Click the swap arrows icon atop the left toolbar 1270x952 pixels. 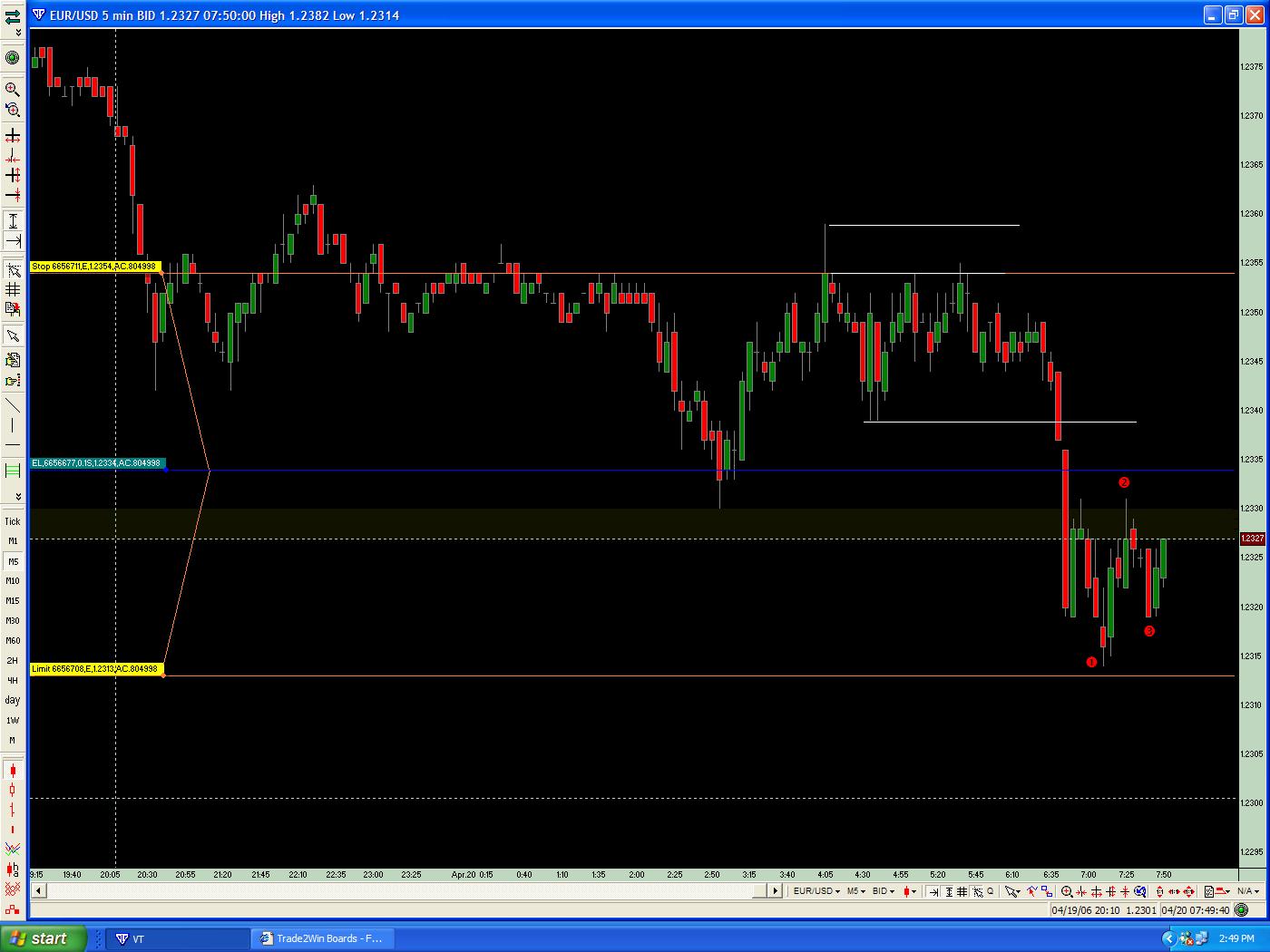pyautogui.click(x=13, y=15)
